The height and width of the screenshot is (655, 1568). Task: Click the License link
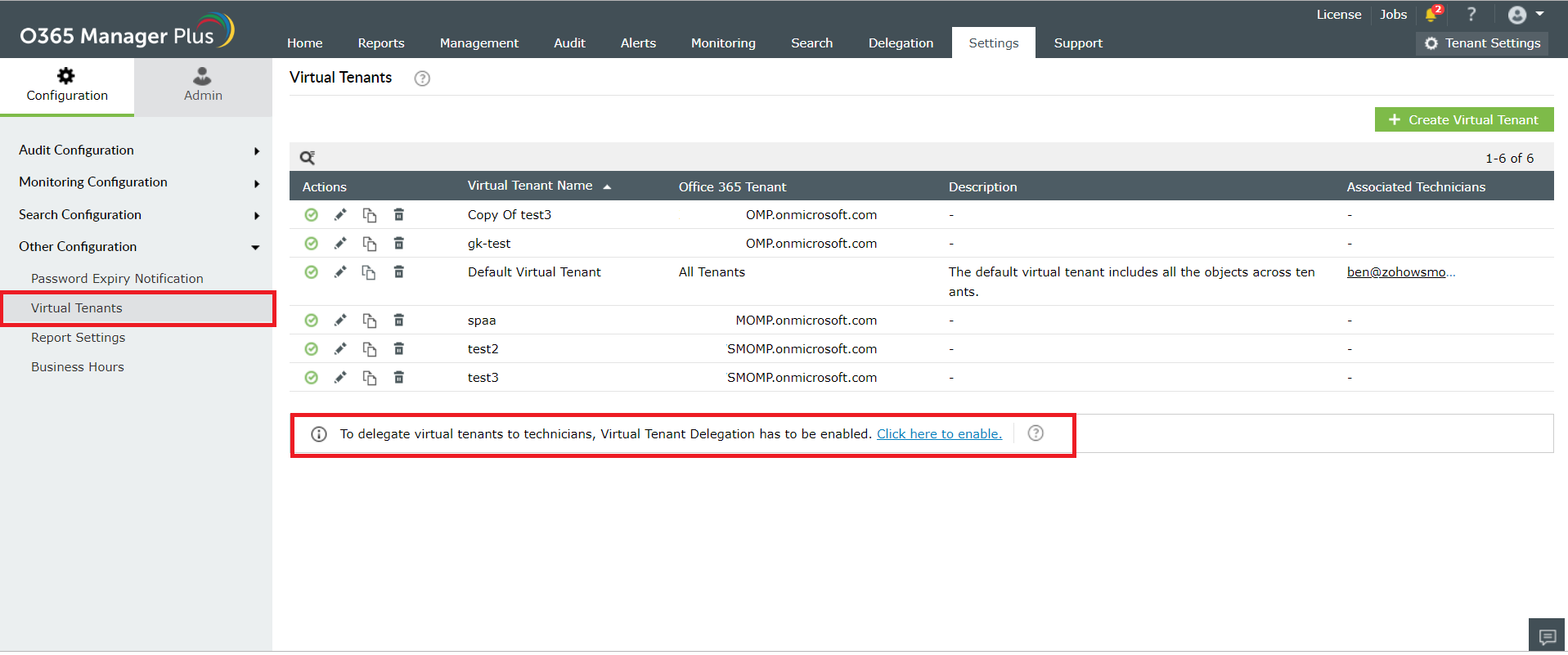pyautogui.click(x=1339, y=15)
